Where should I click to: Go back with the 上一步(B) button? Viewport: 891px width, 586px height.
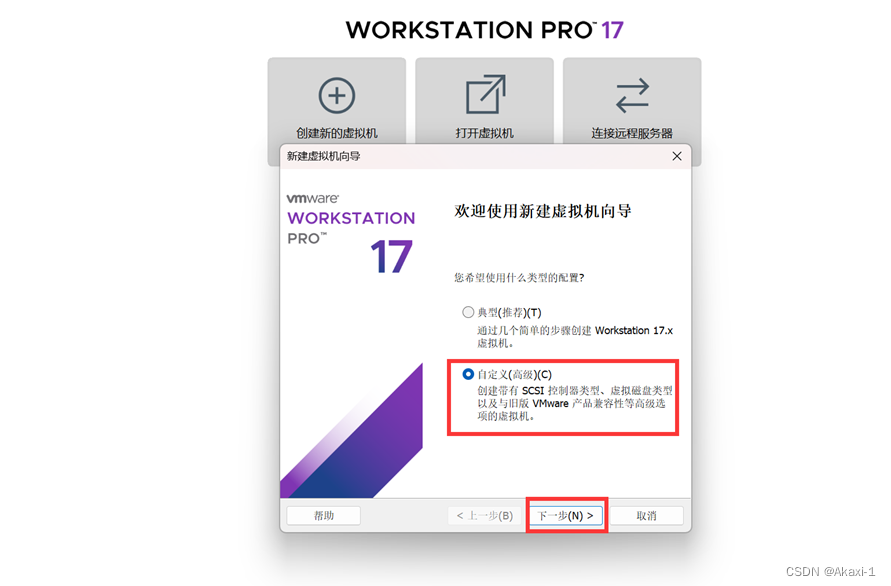click(485, 516)
